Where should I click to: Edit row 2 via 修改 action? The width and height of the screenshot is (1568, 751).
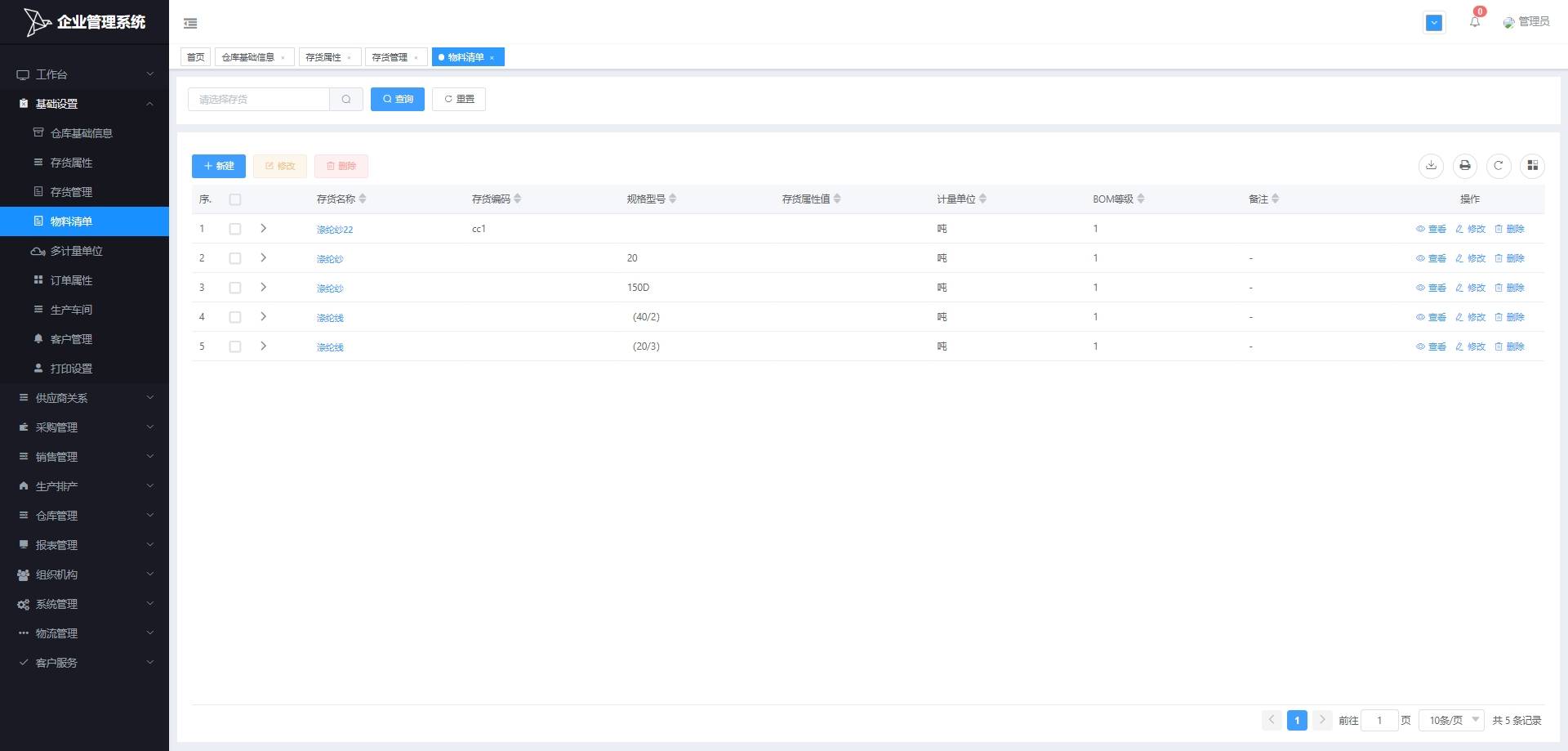click(1471, 258)
